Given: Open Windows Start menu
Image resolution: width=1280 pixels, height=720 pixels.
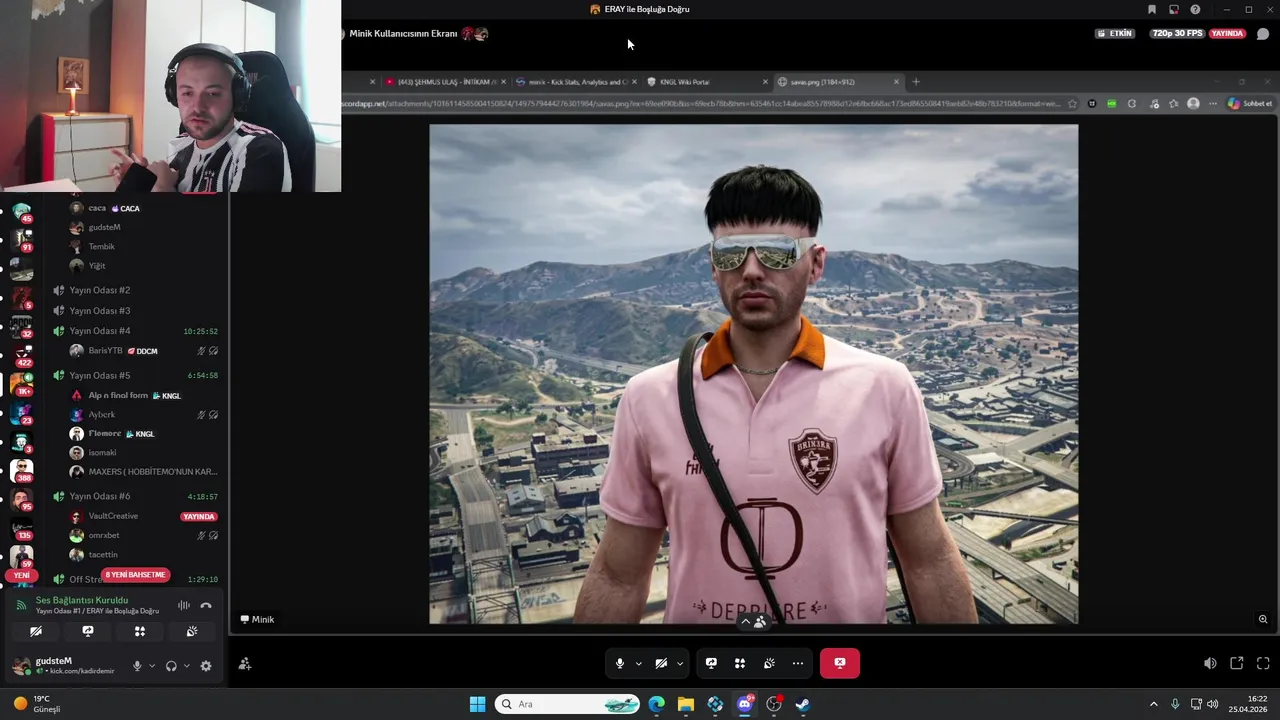Looking at the screenshot, I should click(x=477, y=704).
